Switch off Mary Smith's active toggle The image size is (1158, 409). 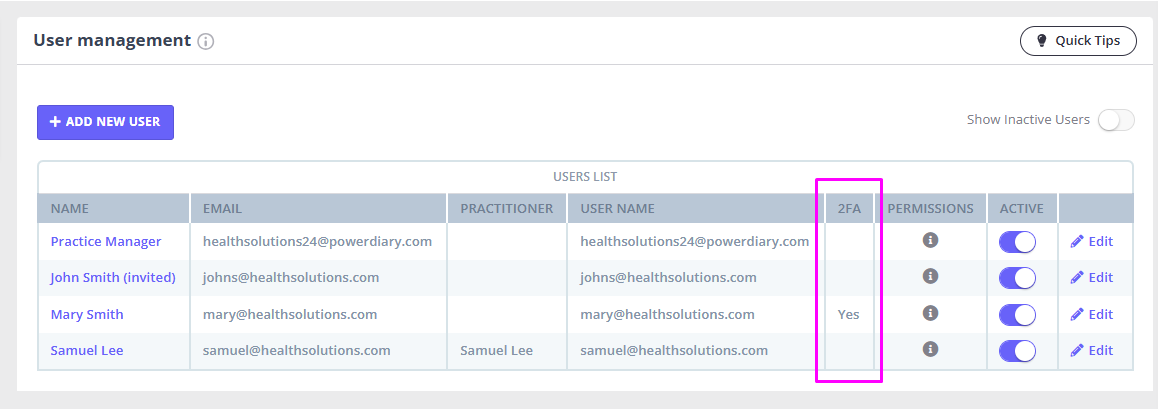point(1017,315)
